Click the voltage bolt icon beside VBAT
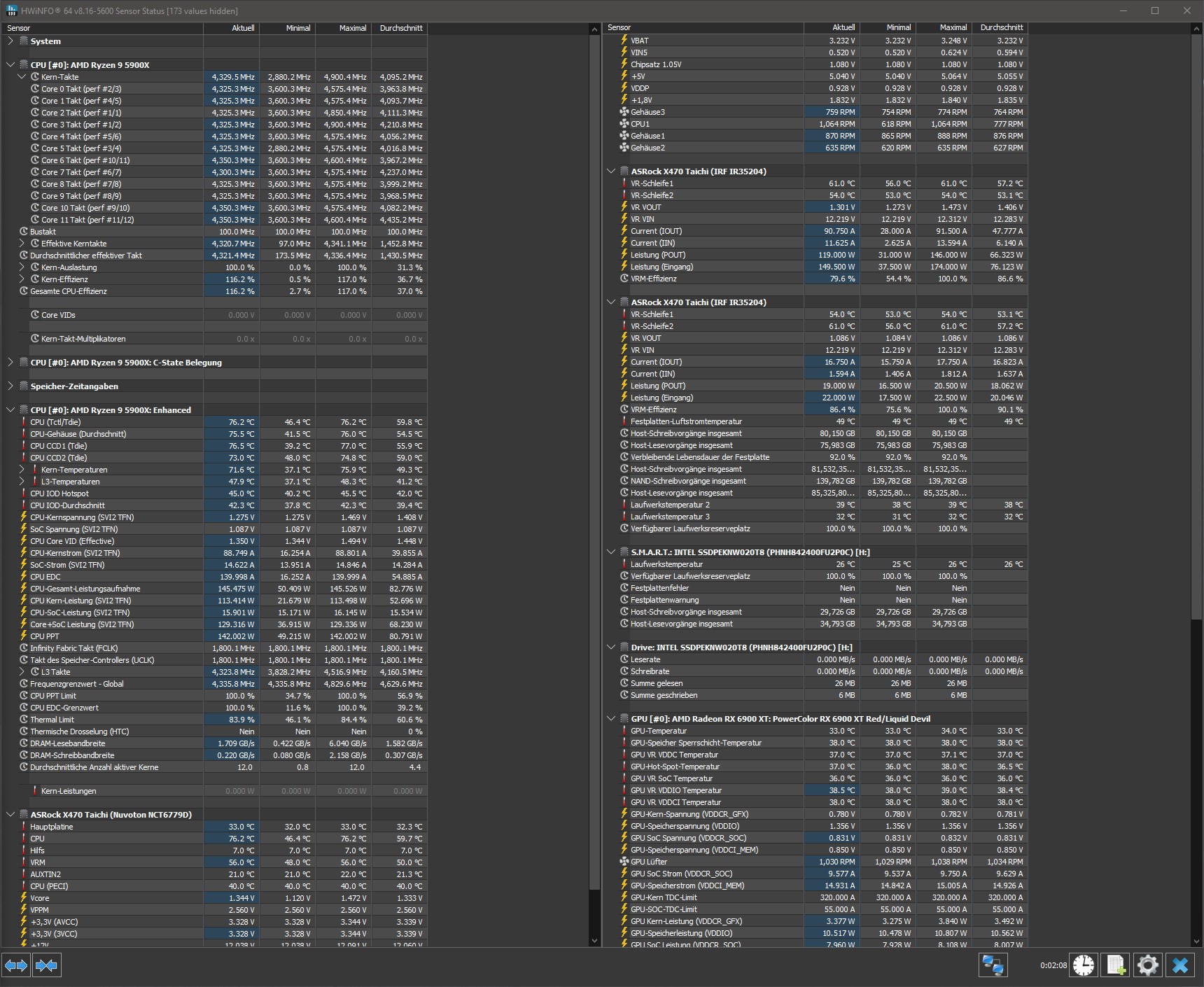1204x987 pixels. [x=624, y=41]
